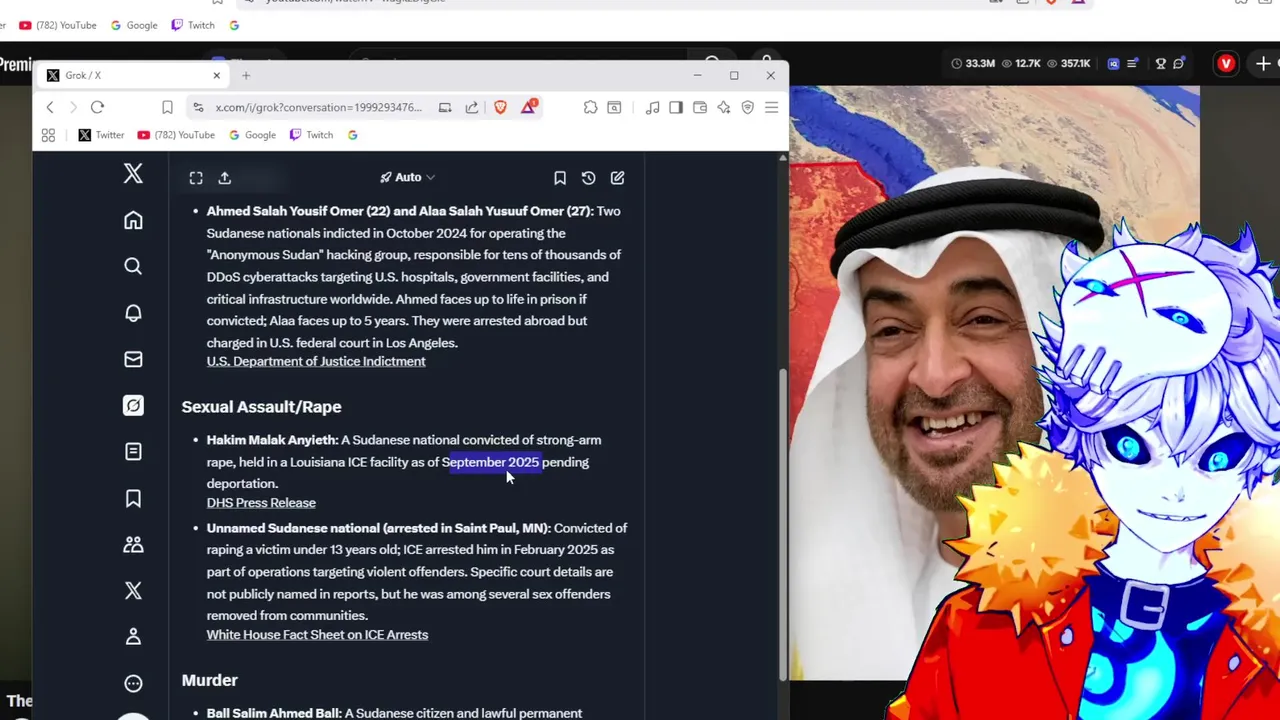This screenshot has width=1280, height=720.
Task: Click red V avatar in background window
Action: click(1226, 63)
